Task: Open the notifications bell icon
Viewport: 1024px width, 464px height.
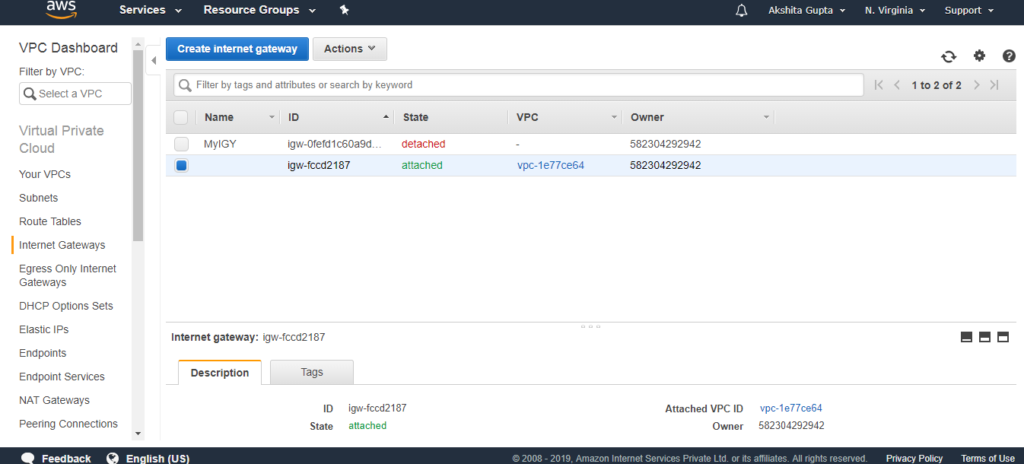Action: click(741, 10)
